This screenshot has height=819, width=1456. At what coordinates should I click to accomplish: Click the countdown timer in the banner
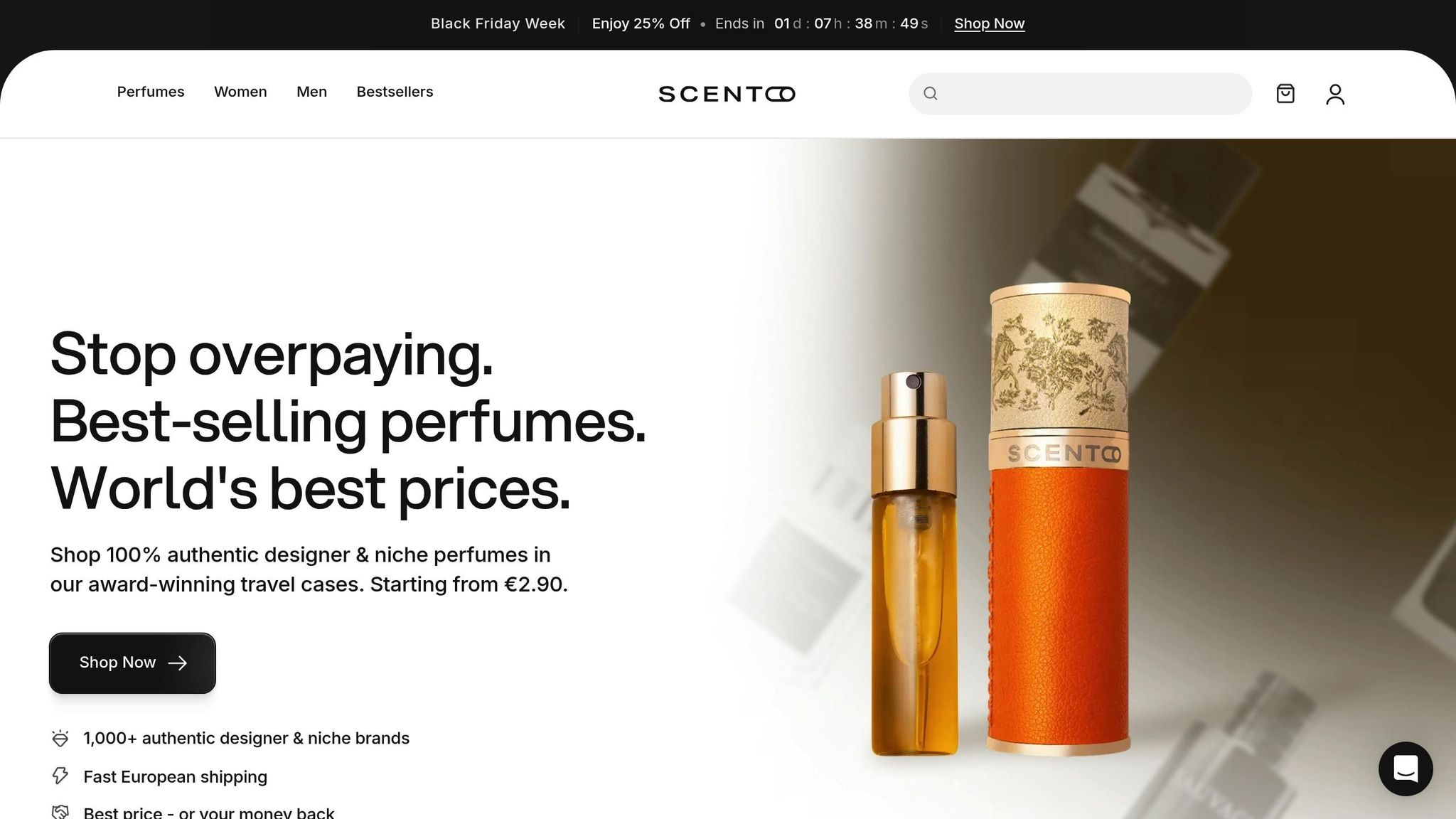coord(851,23)
